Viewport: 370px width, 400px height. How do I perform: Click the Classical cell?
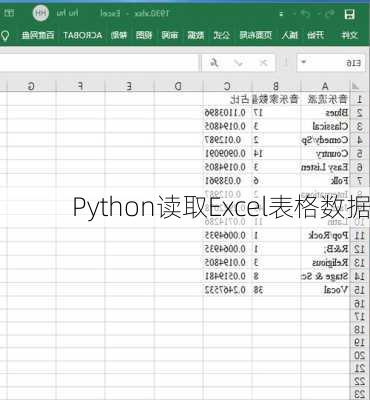[325, 126]
